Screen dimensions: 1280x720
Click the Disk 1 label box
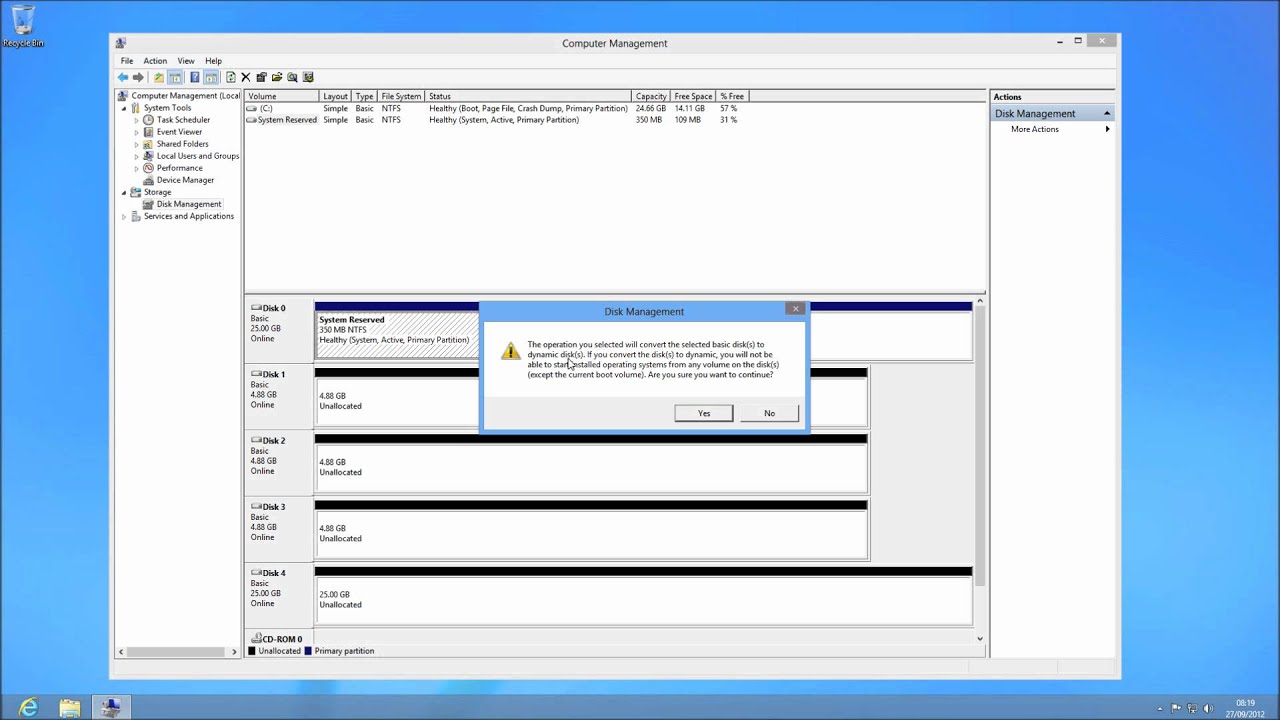click(x=279, y=397)
